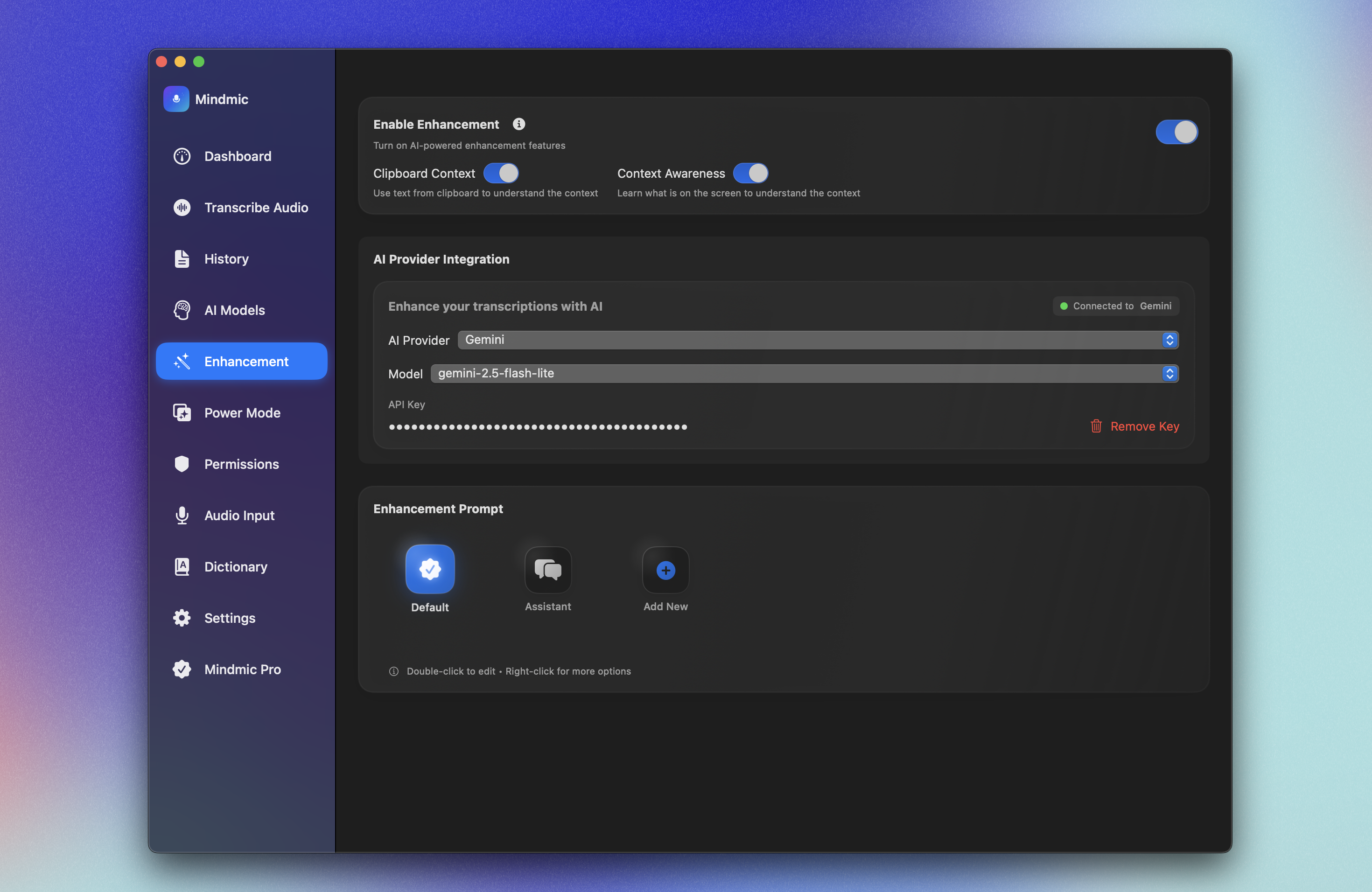
Task: Open the Power Mode section
Action: 242,412
